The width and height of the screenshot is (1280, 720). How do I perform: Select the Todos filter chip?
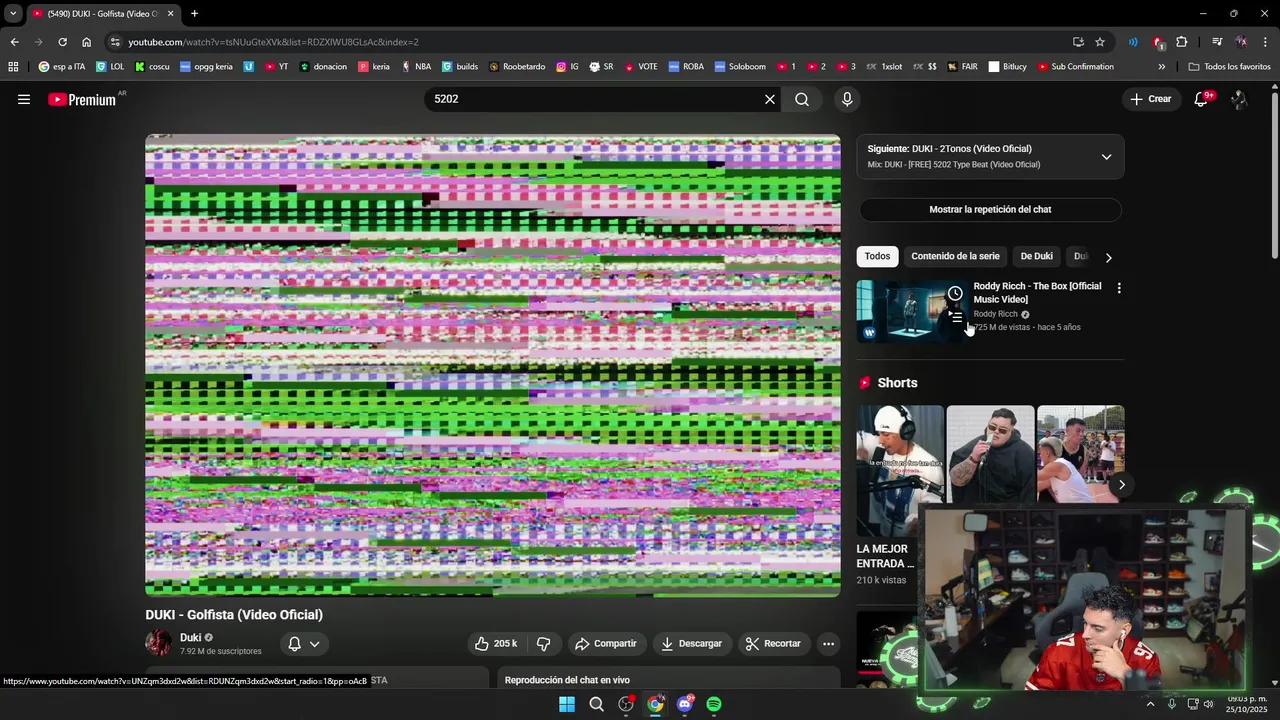[x=877, y=256]
